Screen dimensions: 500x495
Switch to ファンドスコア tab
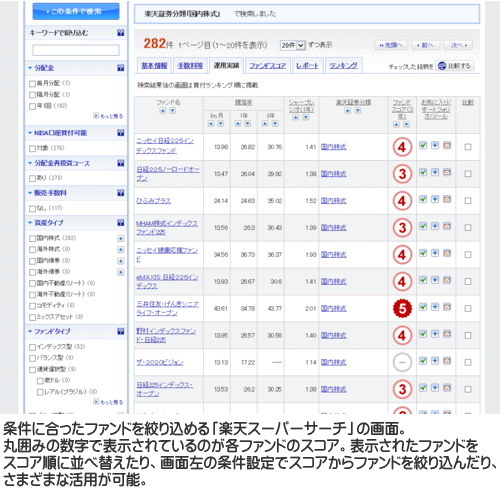pos(268,65)
